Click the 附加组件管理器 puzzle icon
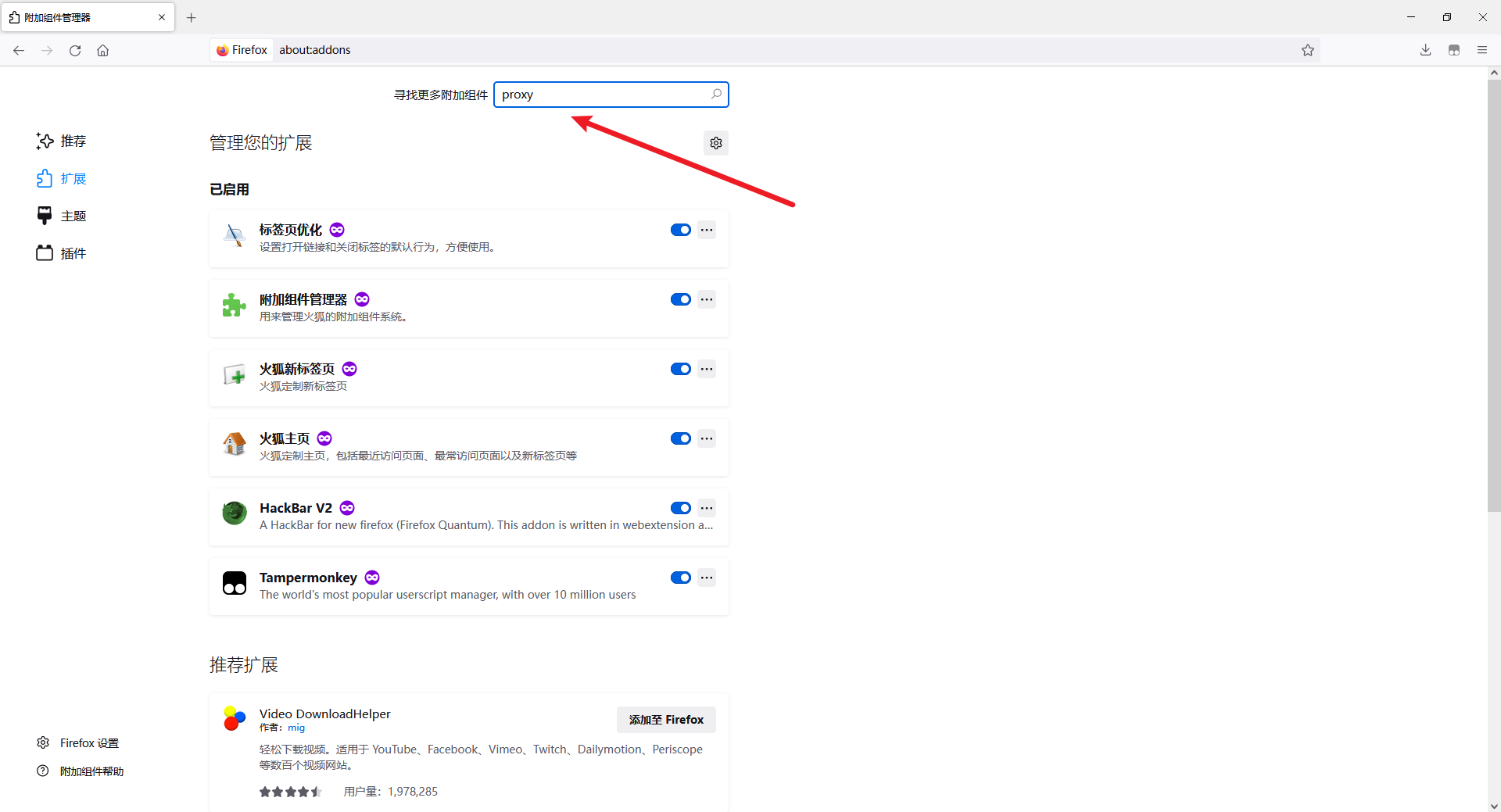 (x=235, y=305)
